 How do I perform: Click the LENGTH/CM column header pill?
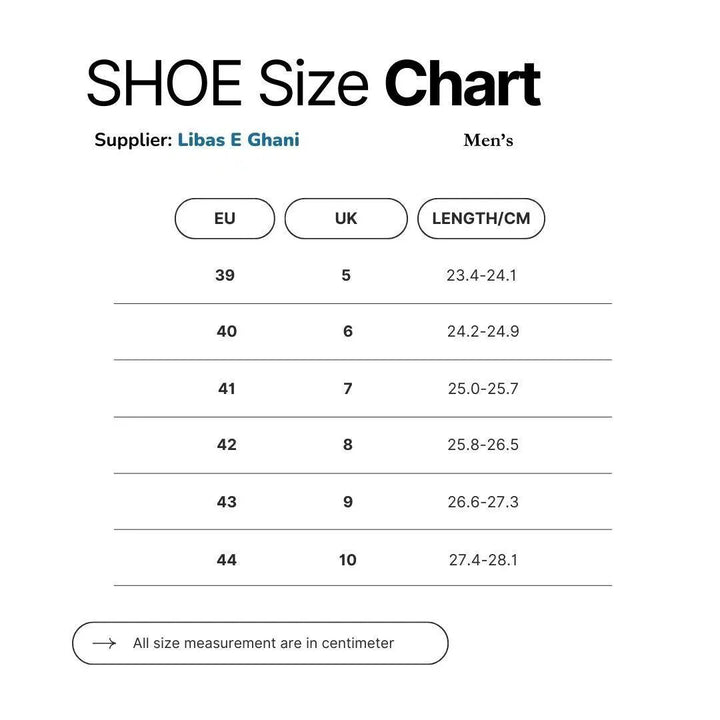(481, 219)
